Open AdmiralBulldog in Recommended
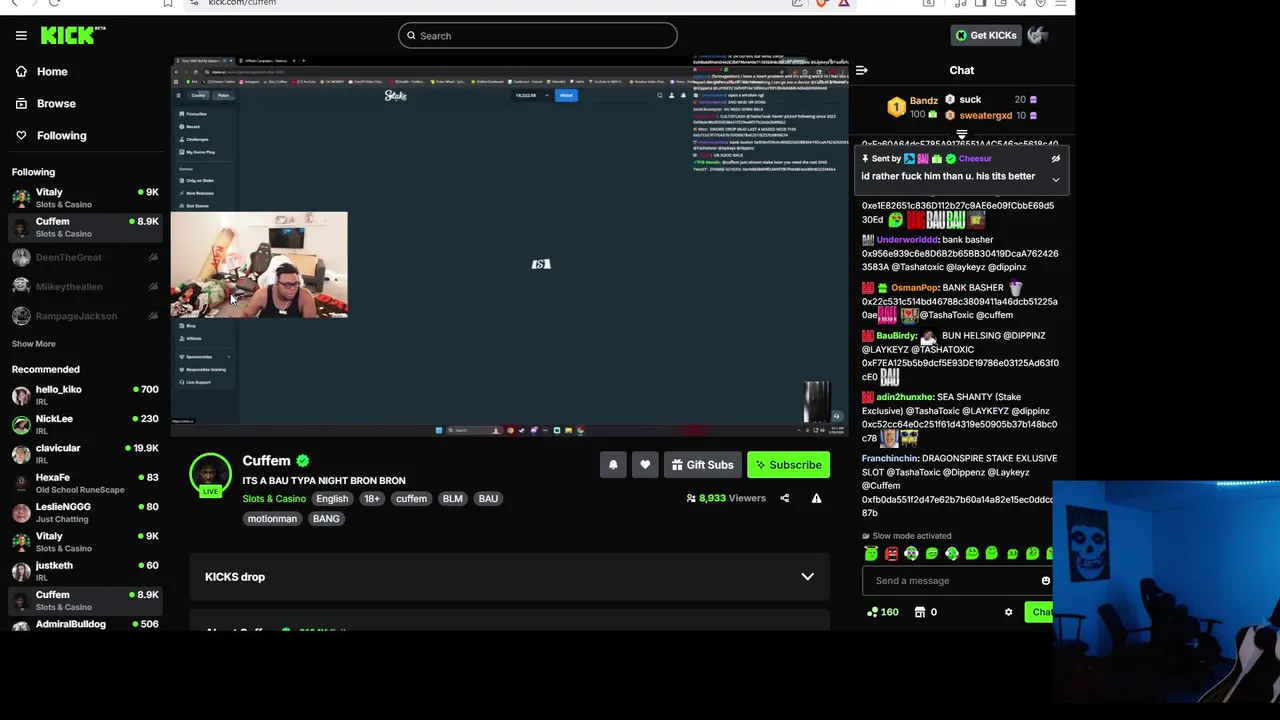This screenshot has height=720, width=1280. 85,625
